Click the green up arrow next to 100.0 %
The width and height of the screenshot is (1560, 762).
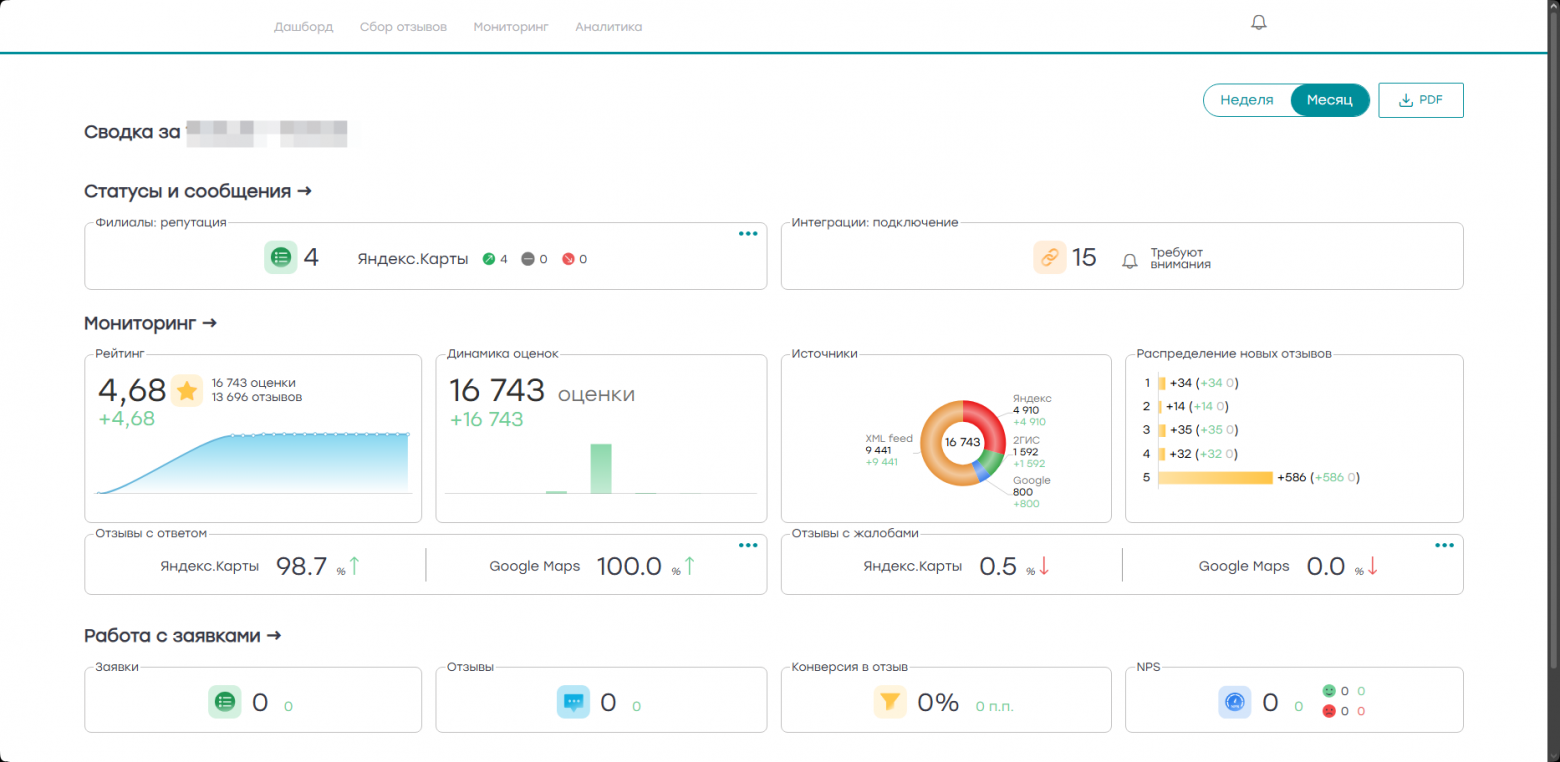point(689,566)
